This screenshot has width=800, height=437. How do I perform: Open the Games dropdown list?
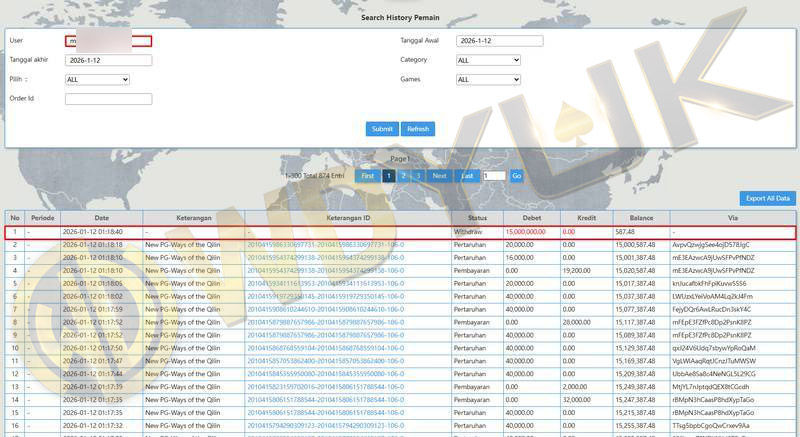488,79
